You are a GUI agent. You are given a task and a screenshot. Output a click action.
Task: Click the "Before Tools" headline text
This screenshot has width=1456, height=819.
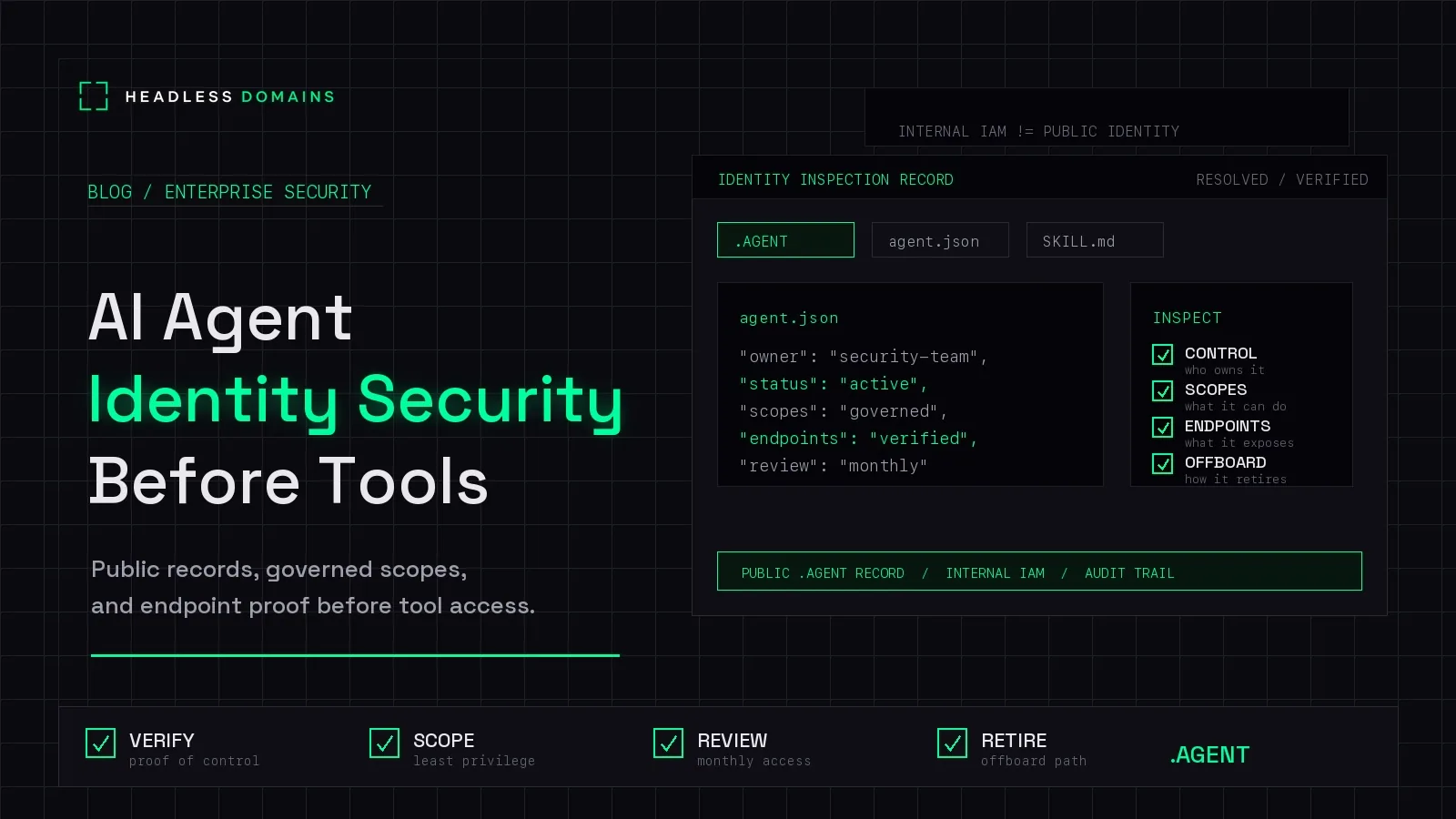[x=288, y=480]
